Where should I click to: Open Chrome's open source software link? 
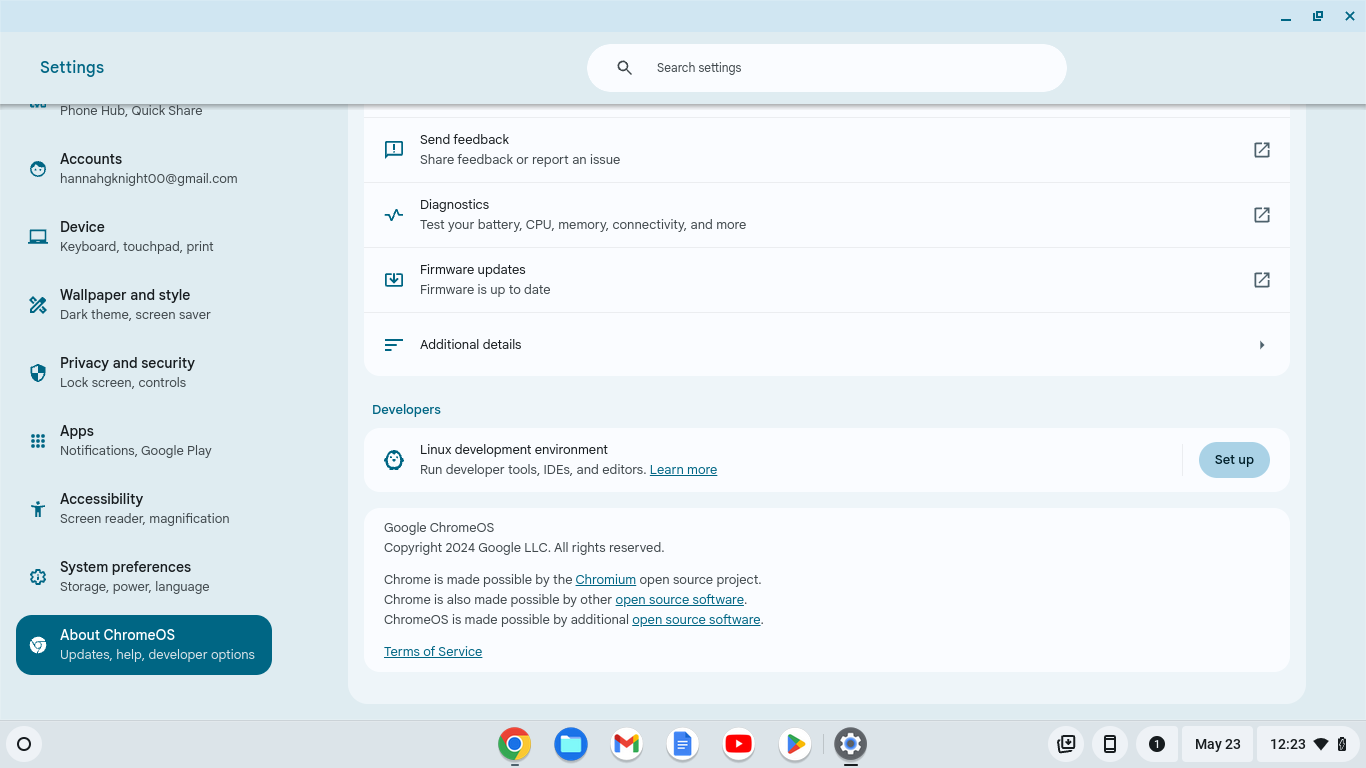point(679,600)
